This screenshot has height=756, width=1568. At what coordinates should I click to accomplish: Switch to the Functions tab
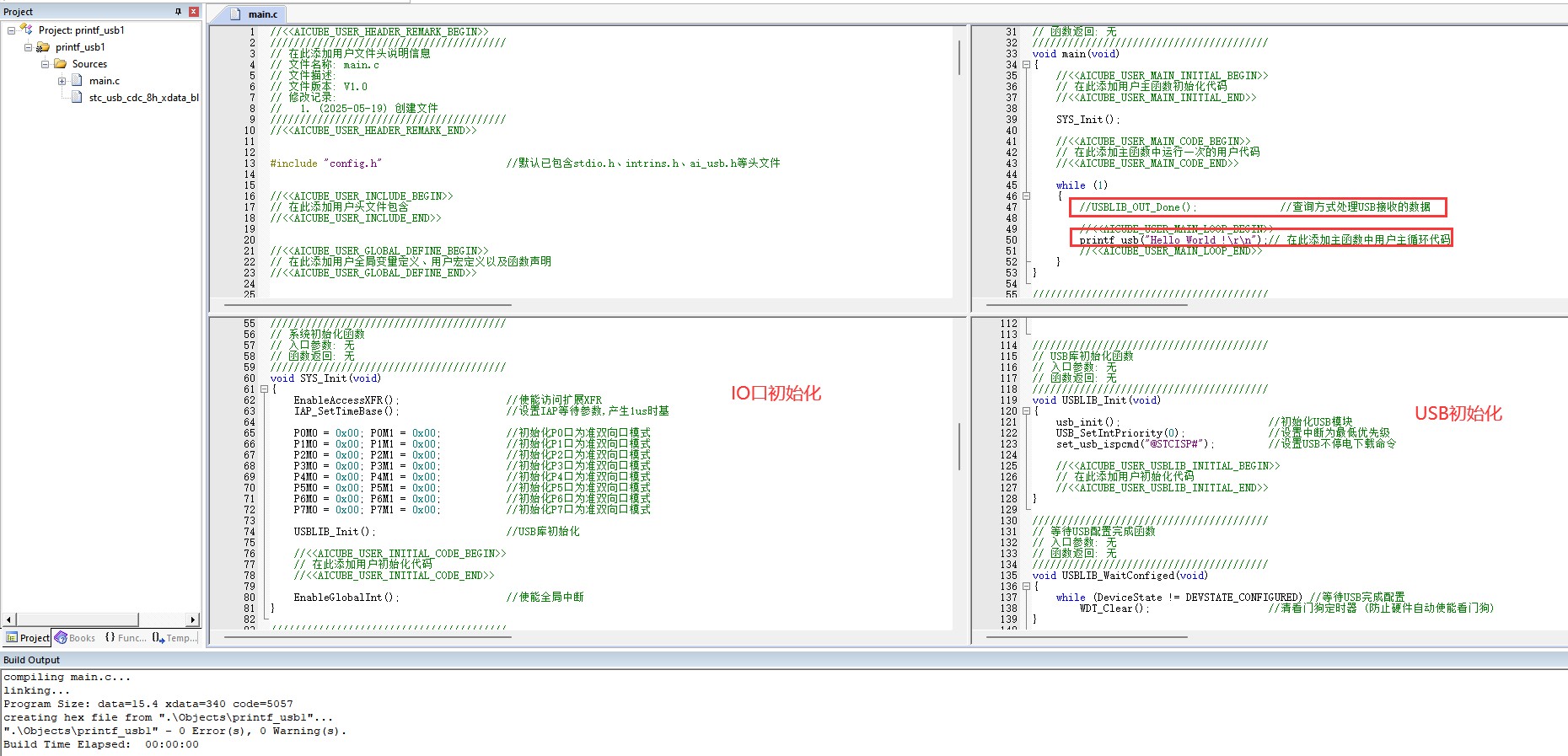pos(125,638)
